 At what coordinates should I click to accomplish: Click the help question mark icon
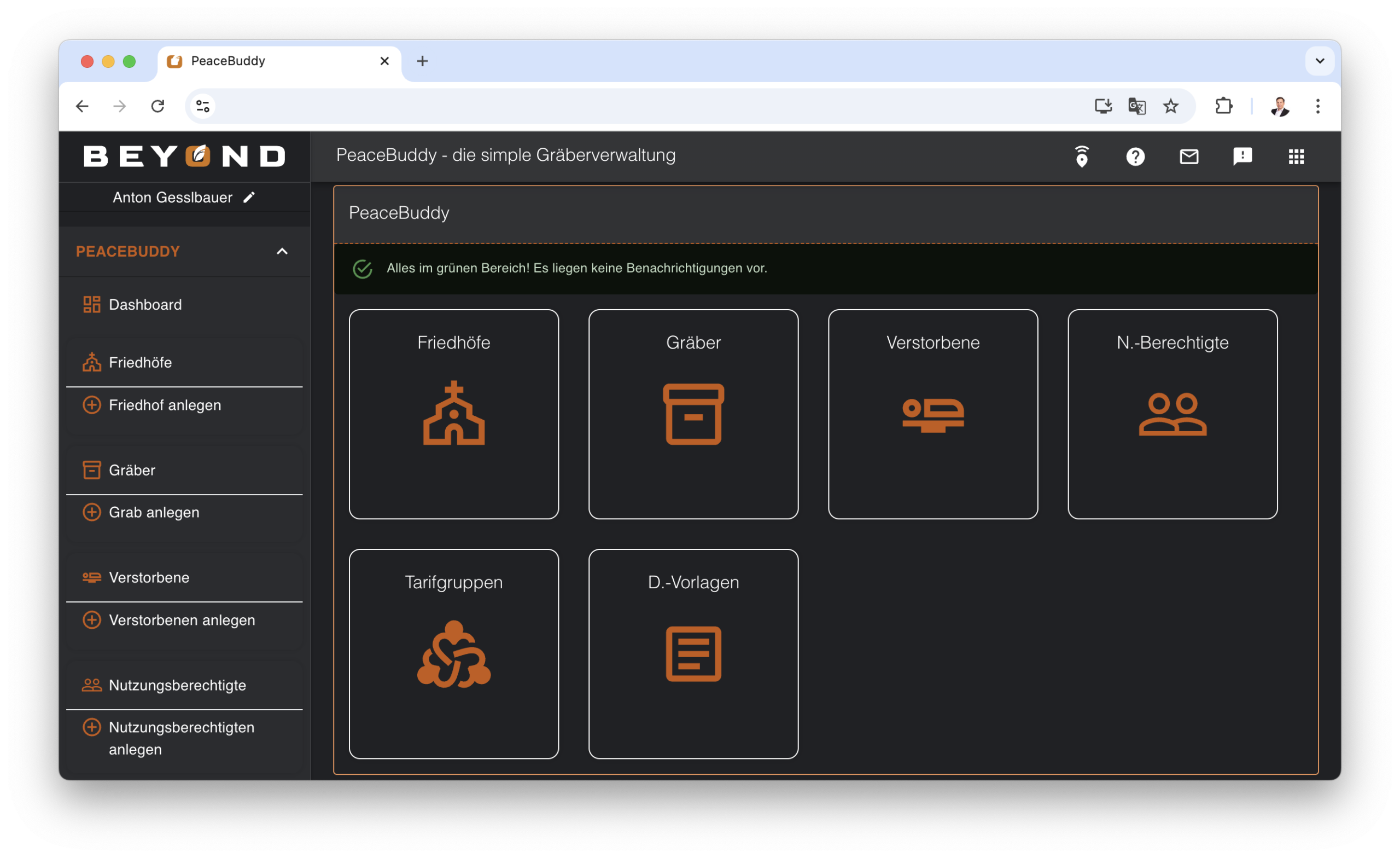coord(1135,156)
